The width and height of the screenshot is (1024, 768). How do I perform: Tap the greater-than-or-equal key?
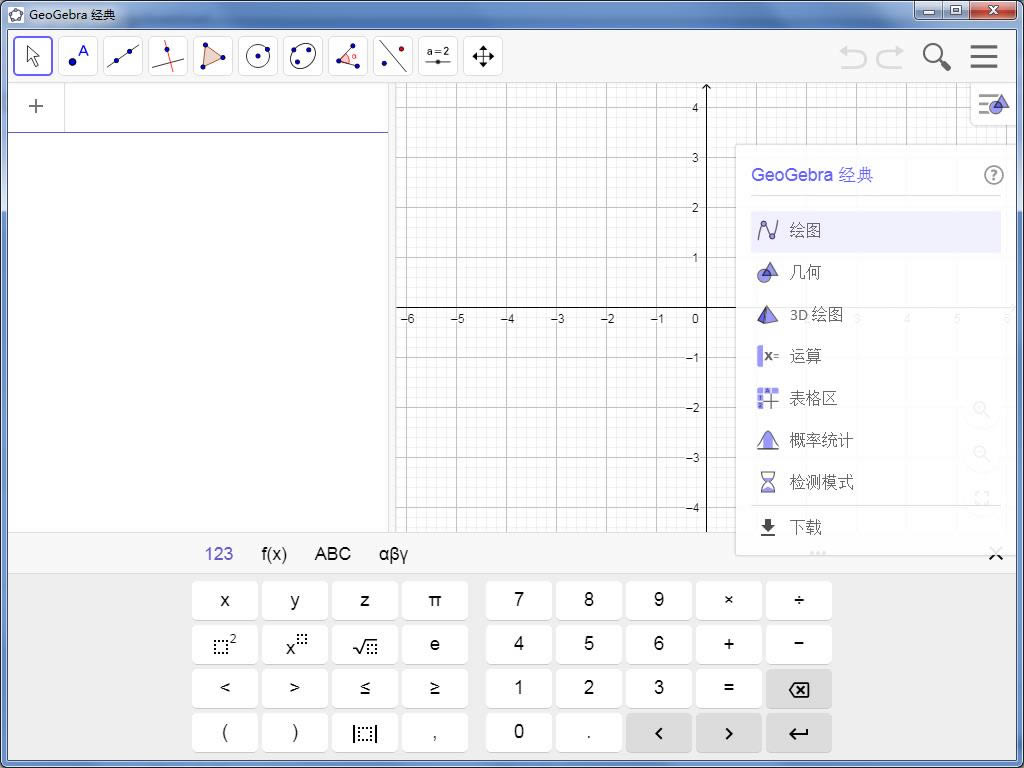point(435,688)
